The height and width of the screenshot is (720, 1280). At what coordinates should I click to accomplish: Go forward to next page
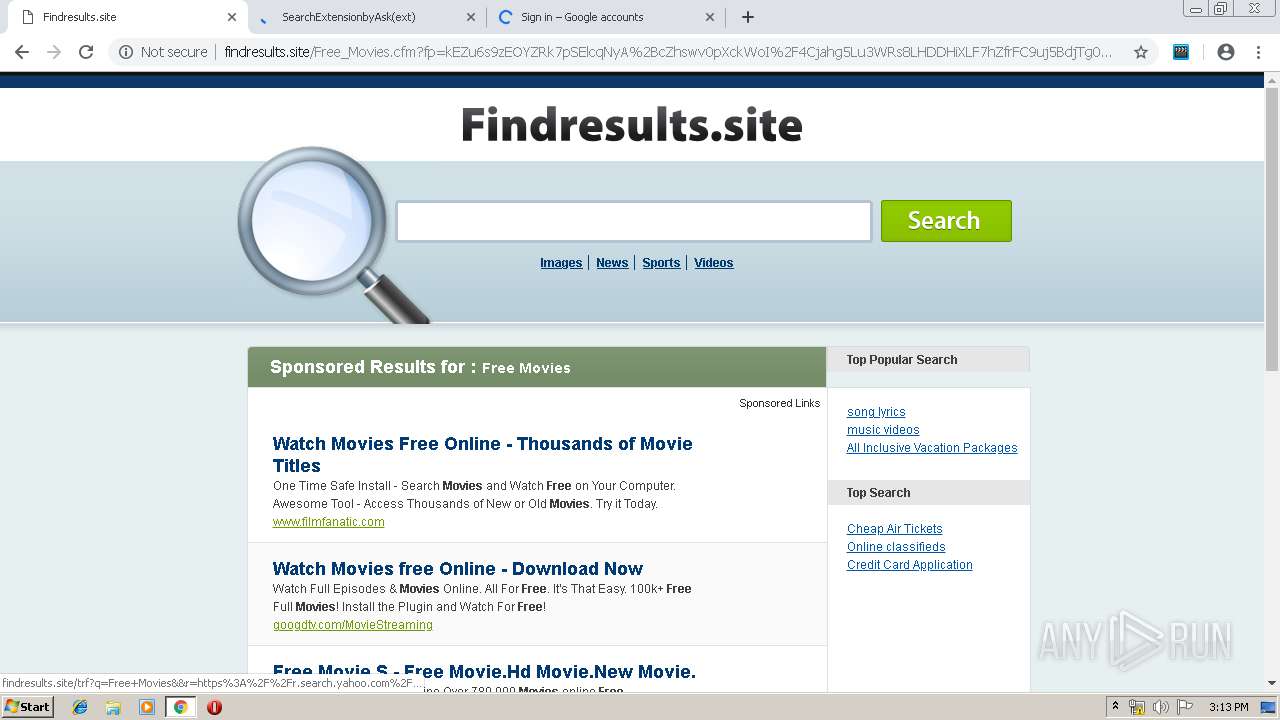(x=54, y=52)
